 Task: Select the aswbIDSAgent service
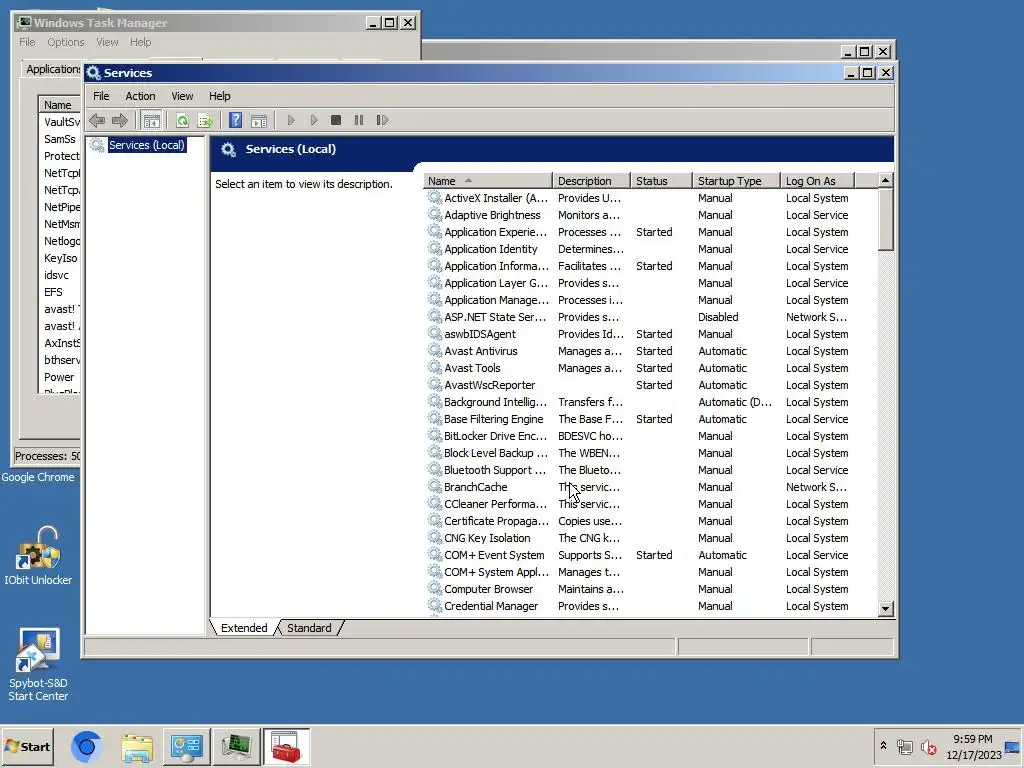coord(649,334)
